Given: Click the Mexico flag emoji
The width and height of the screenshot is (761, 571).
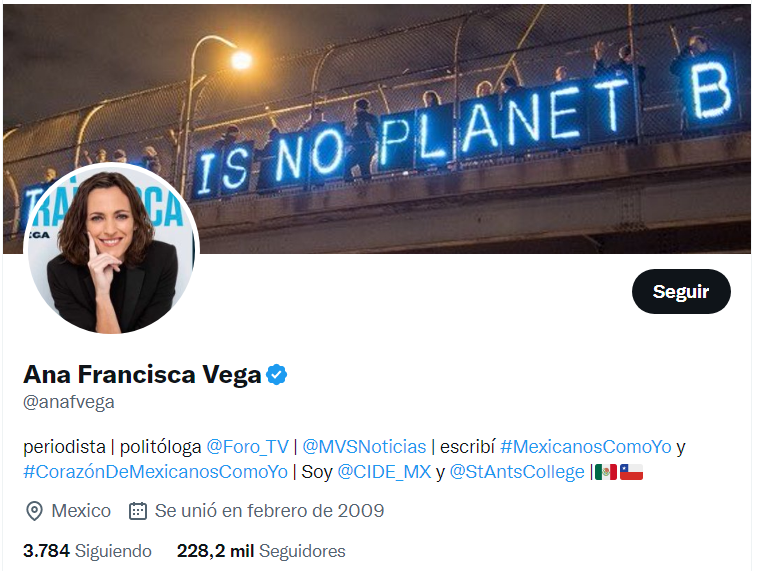Looking at the screenshot, I should pyautogui.click(x=605, y=471).
